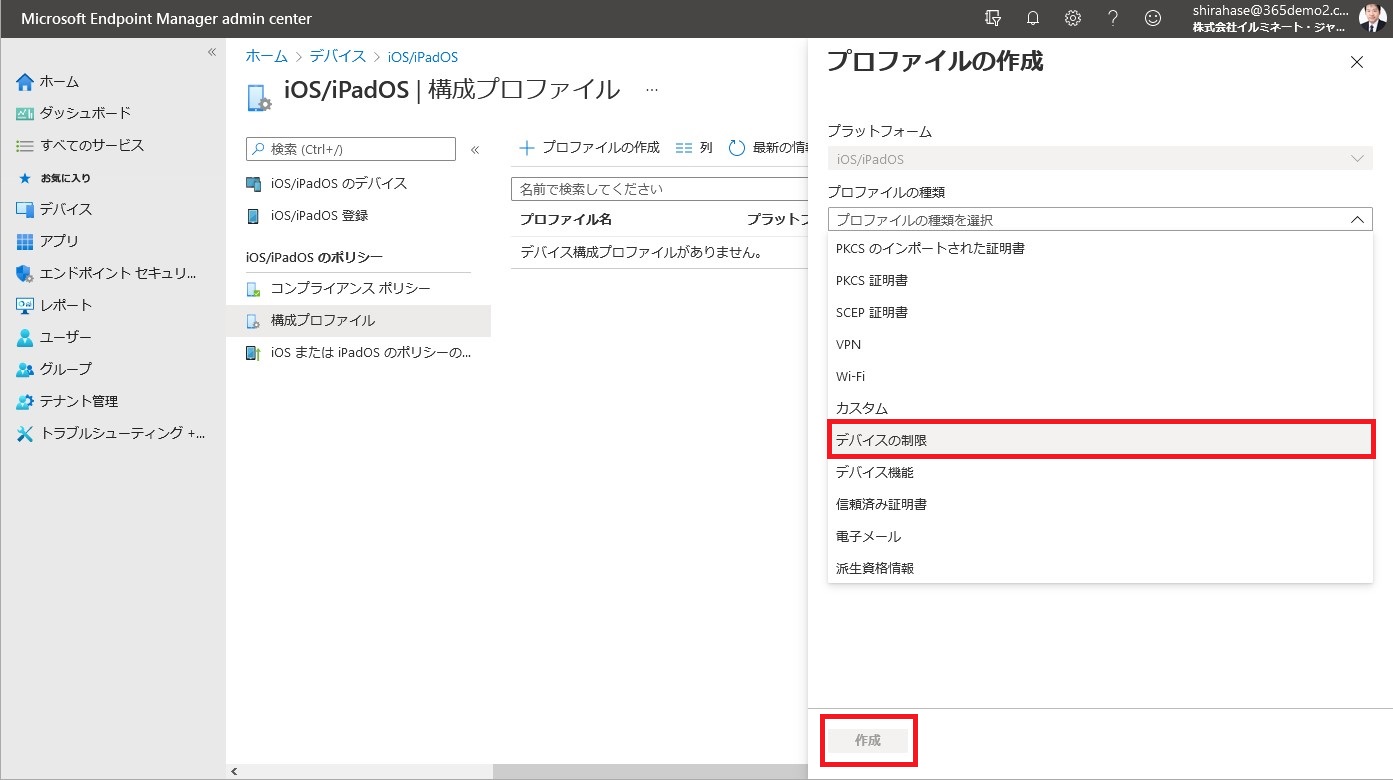This screenshot has width=1393, height=780.
Task: Click the 名前で検索してください filter field
Action: pos(660,189)
